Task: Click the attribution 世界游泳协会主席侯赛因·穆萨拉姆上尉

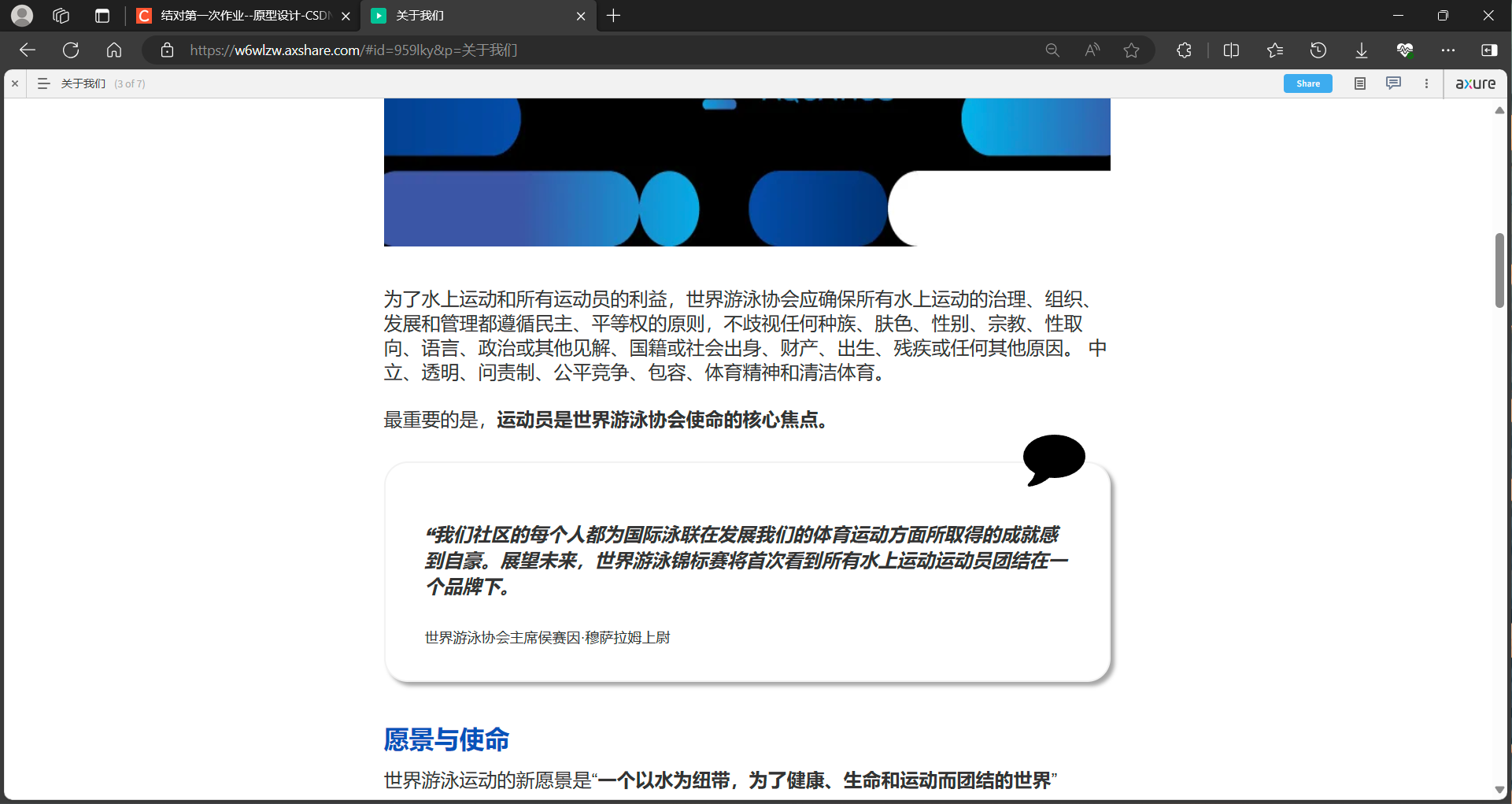Action: [548, 638]
